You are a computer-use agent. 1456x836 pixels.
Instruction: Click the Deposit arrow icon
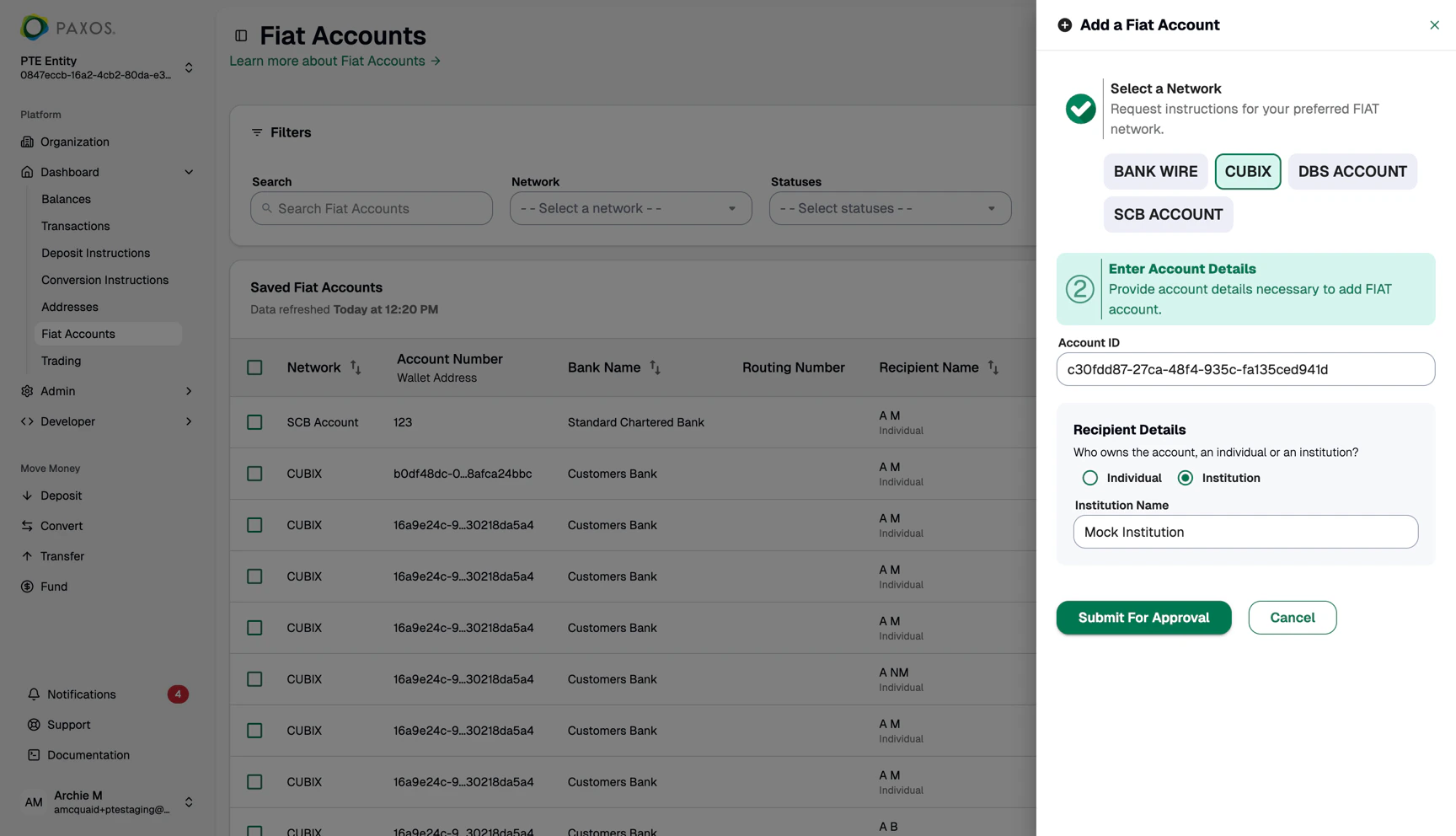27,496
